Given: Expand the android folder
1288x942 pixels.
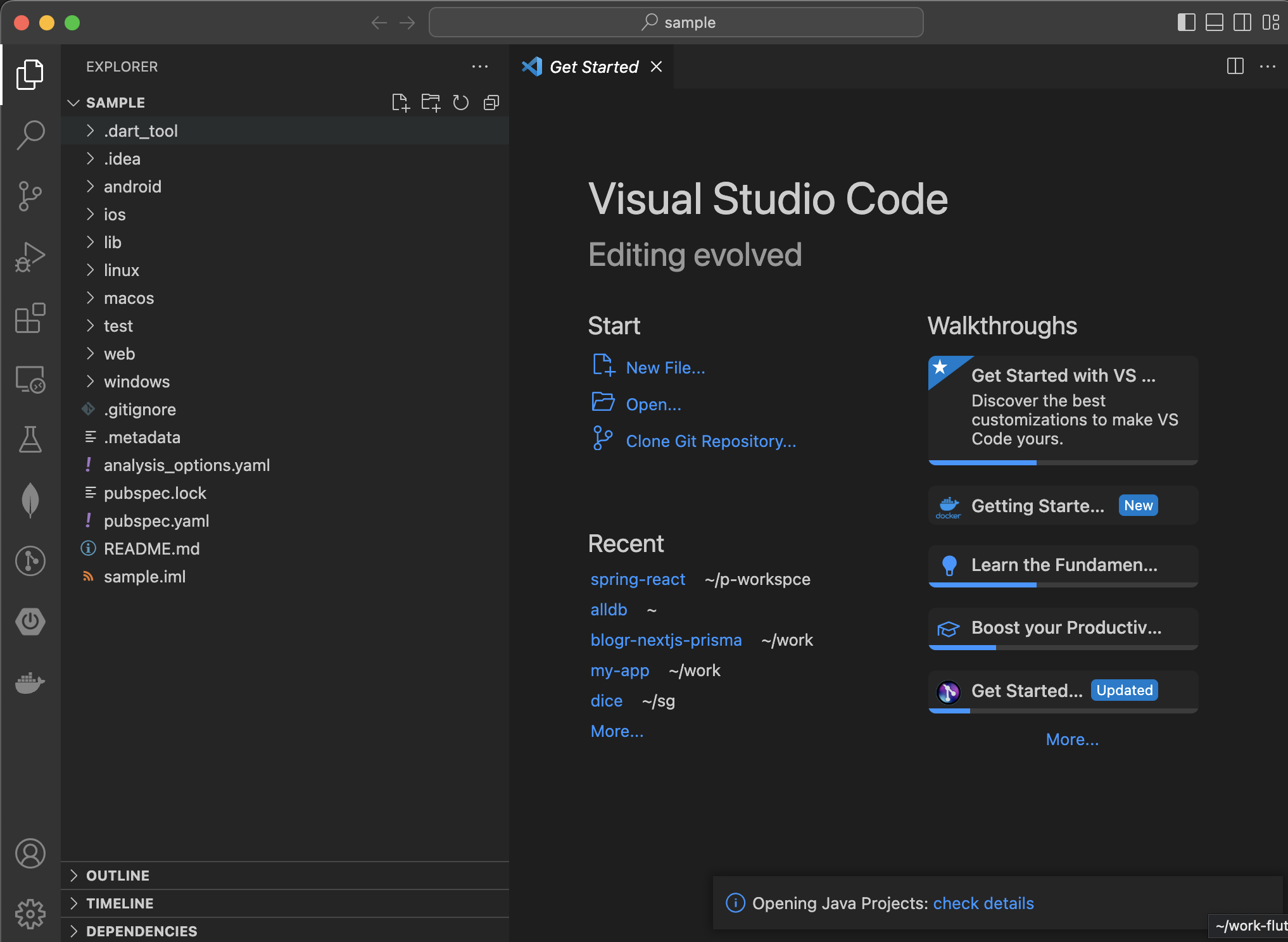Looking at the screenshot, I should 132,187.
